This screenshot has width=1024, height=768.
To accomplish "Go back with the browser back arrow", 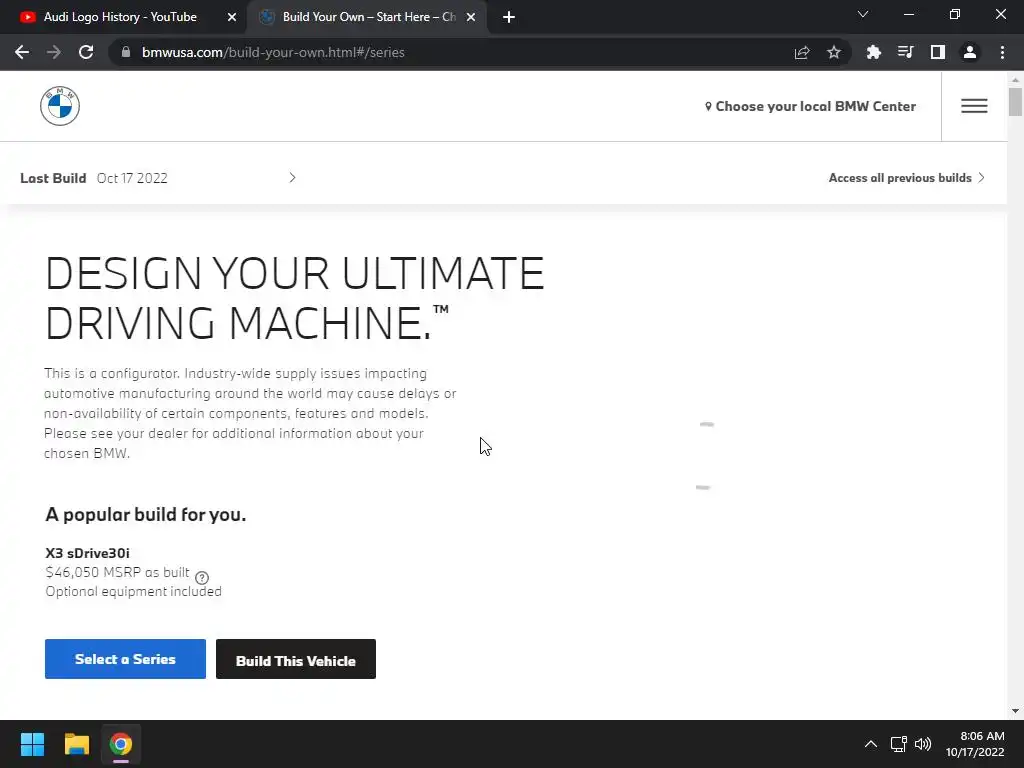I will point(22,52).
